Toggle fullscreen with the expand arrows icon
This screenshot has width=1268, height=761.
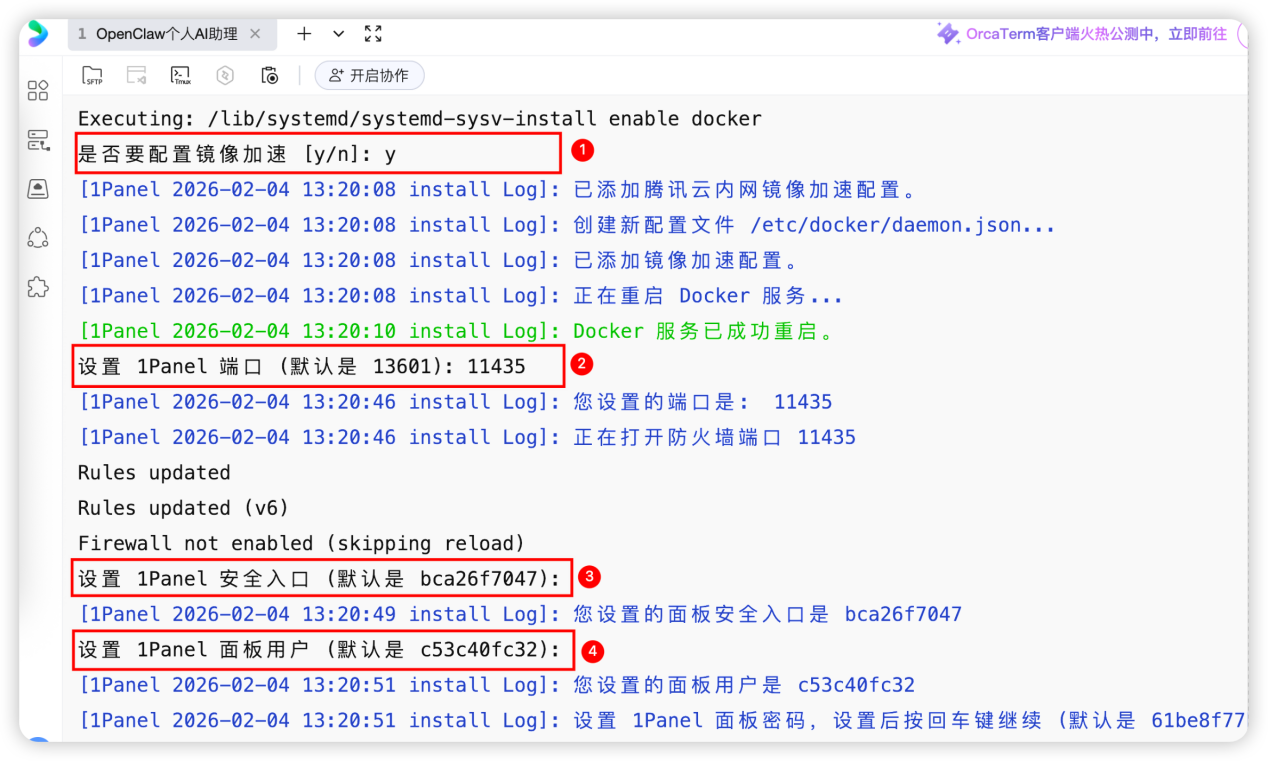point(373,33)
